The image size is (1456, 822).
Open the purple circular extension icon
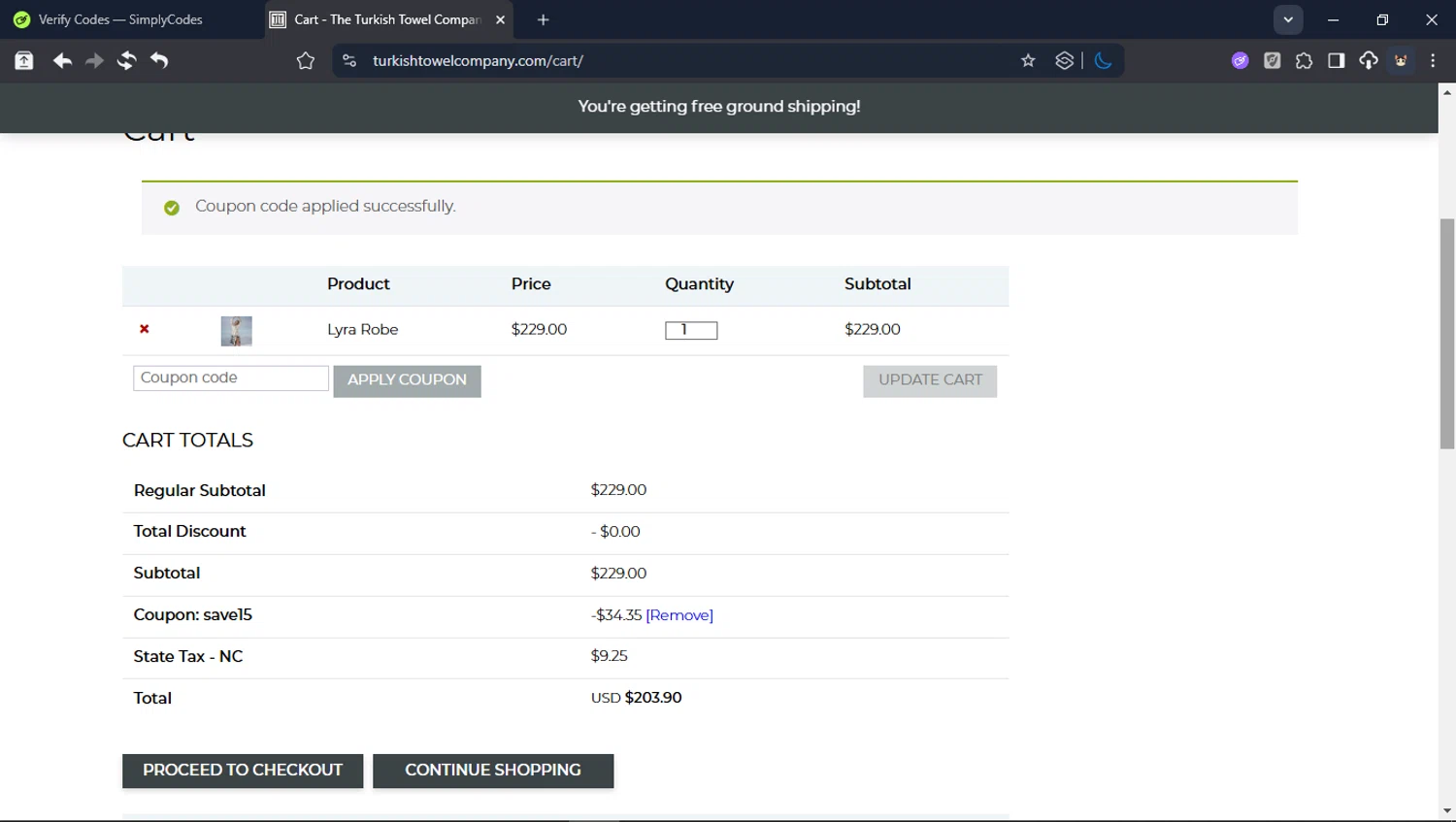click(1240, 61)
